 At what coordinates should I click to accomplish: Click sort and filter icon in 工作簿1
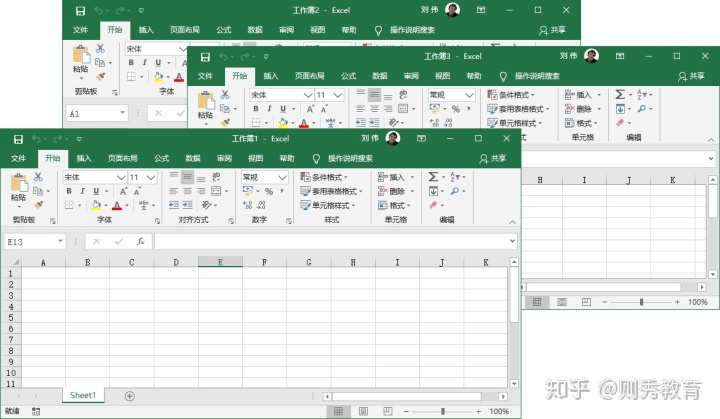pyautogui.click(x=455, y=177)
